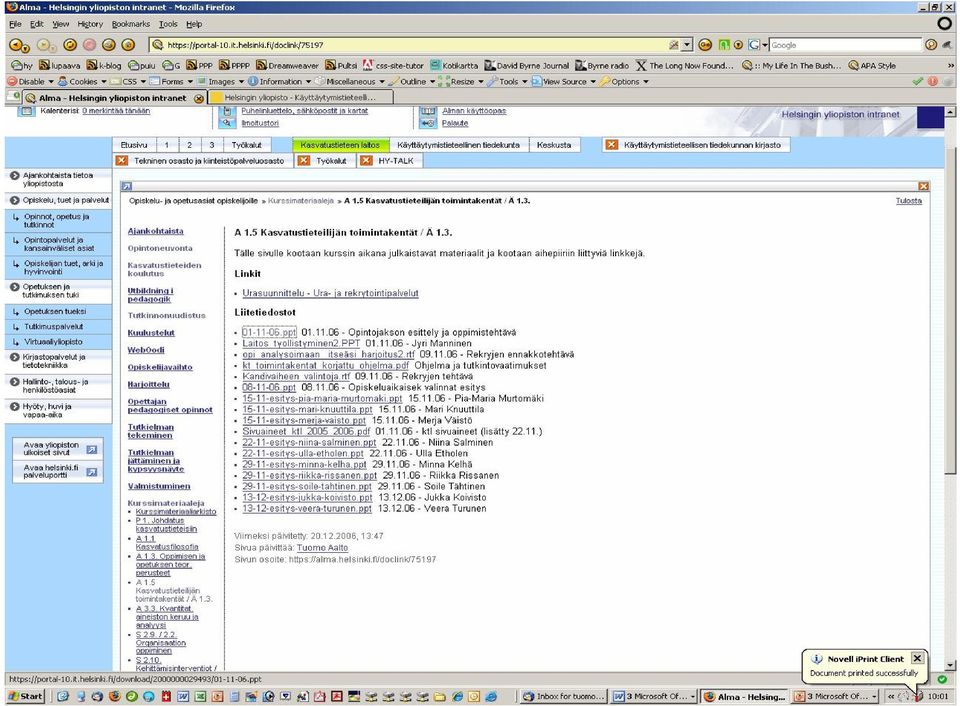Open the Byrne radio bookmark
Viewport: 960px width, 706px height.
(602, 66)
